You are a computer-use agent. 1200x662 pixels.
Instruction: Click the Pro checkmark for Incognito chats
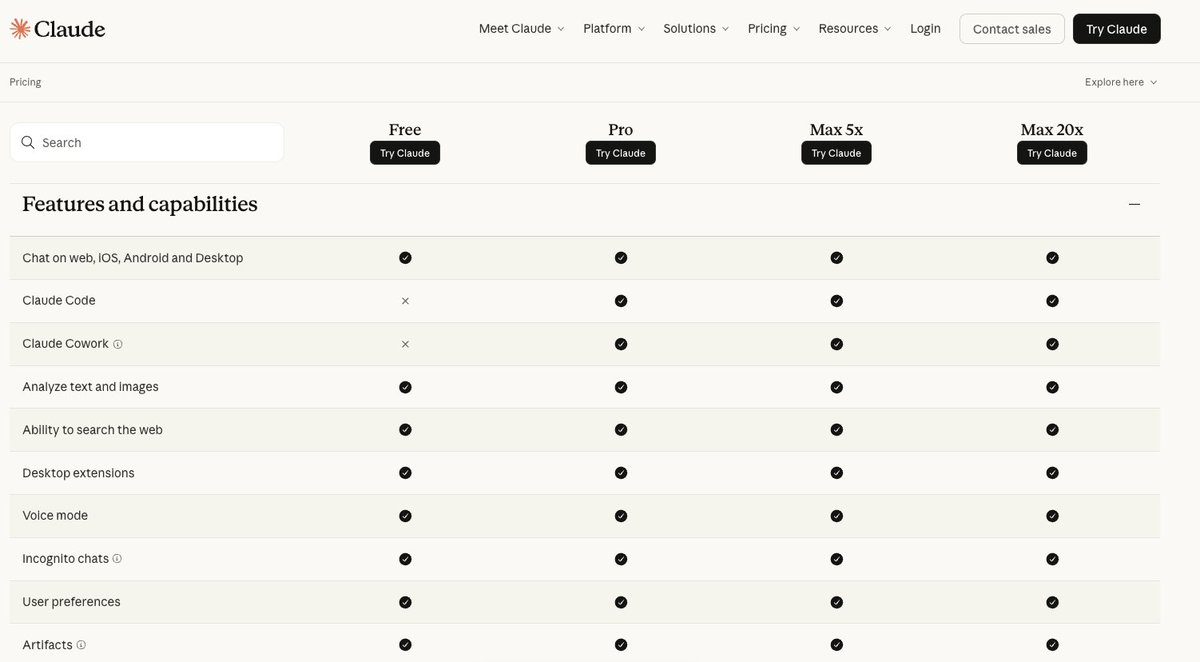pyautogui.click(x=621, y=559)
